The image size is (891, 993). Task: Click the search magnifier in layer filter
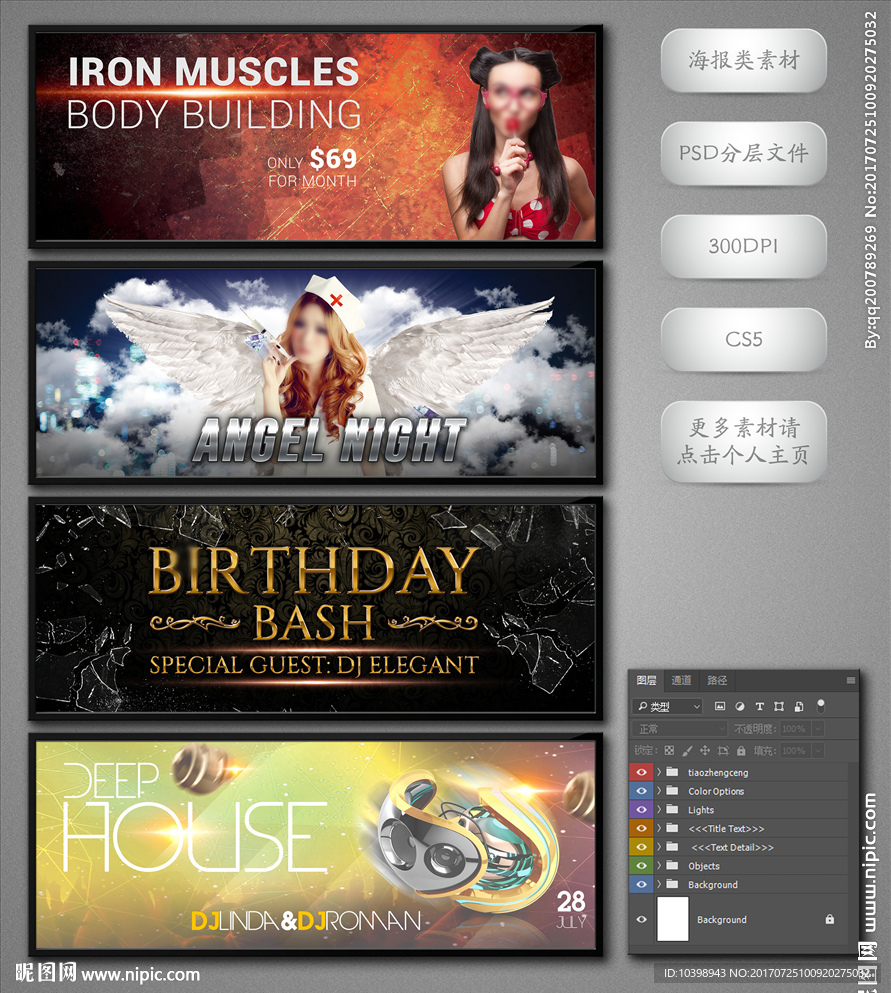[x=643, y=706]
